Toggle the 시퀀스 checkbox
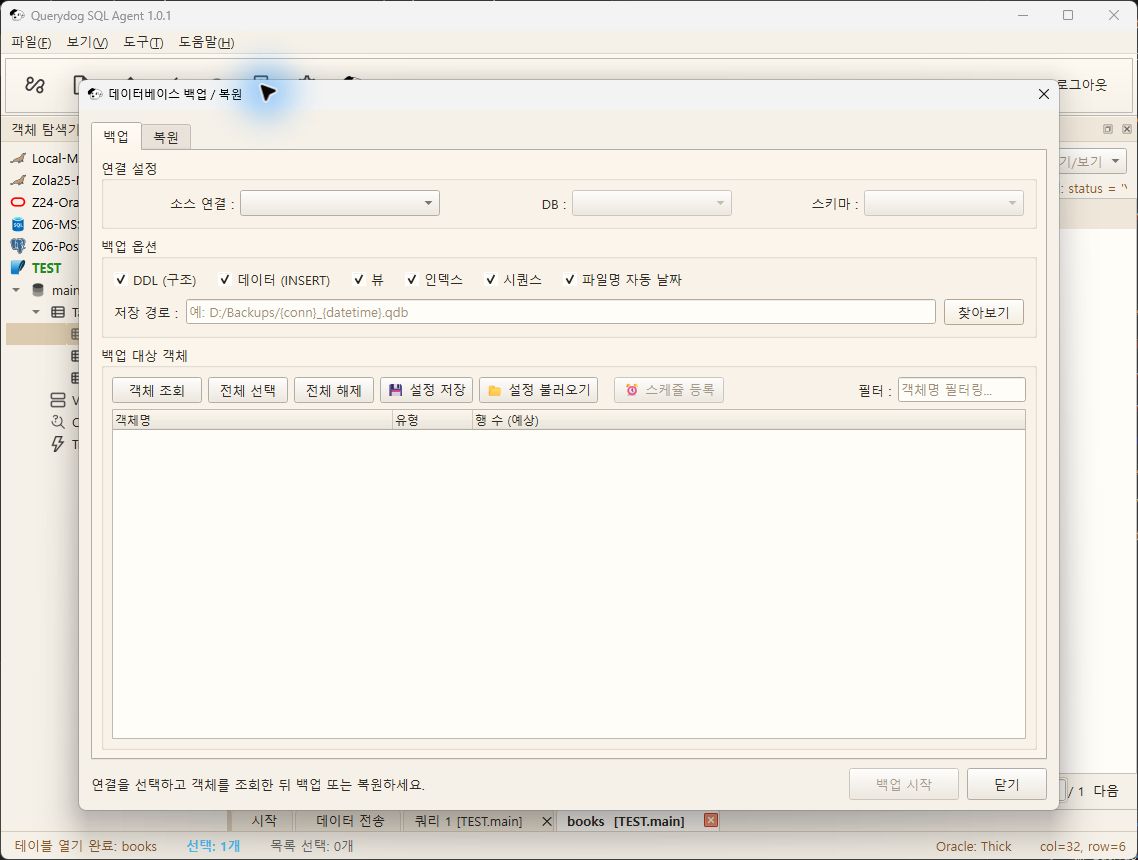 click(x=491, y=279)
